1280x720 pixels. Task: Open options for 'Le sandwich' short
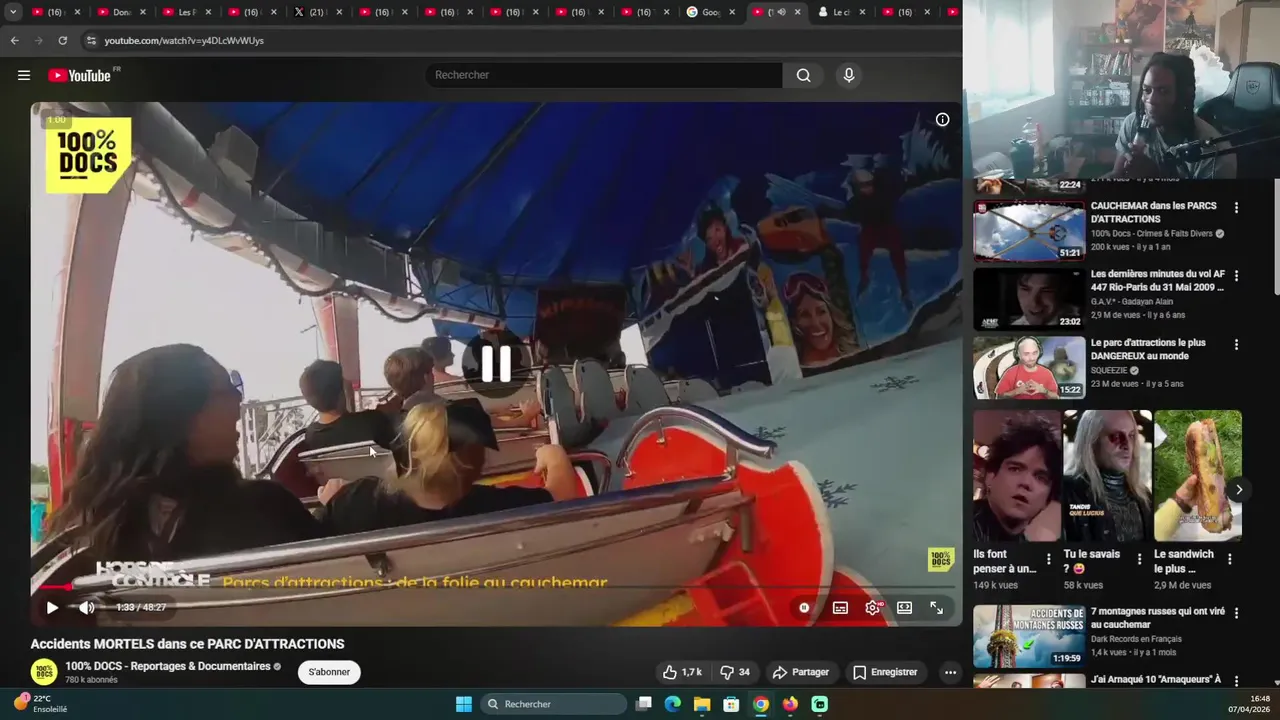tap(1230, 560)
